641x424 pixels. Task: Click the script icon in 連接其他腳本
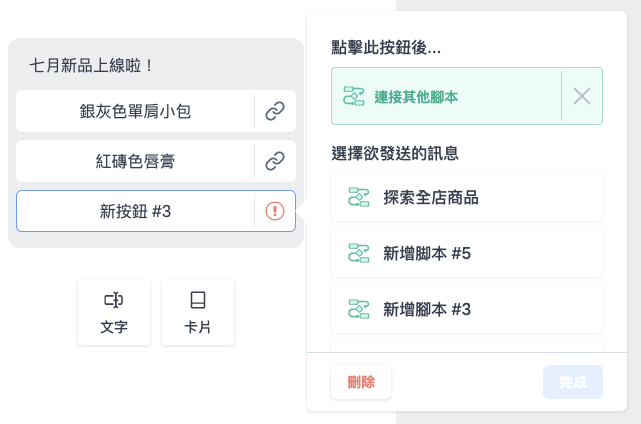pos(354,96)
